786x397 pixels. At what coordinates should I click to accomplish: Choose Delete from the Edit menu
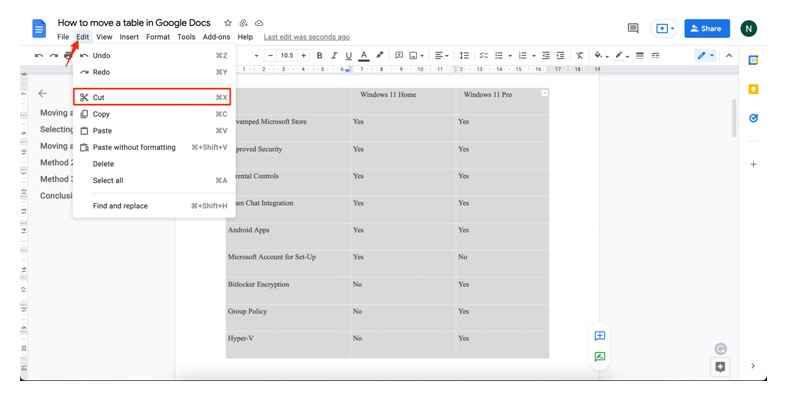click(x=154, y=164)
